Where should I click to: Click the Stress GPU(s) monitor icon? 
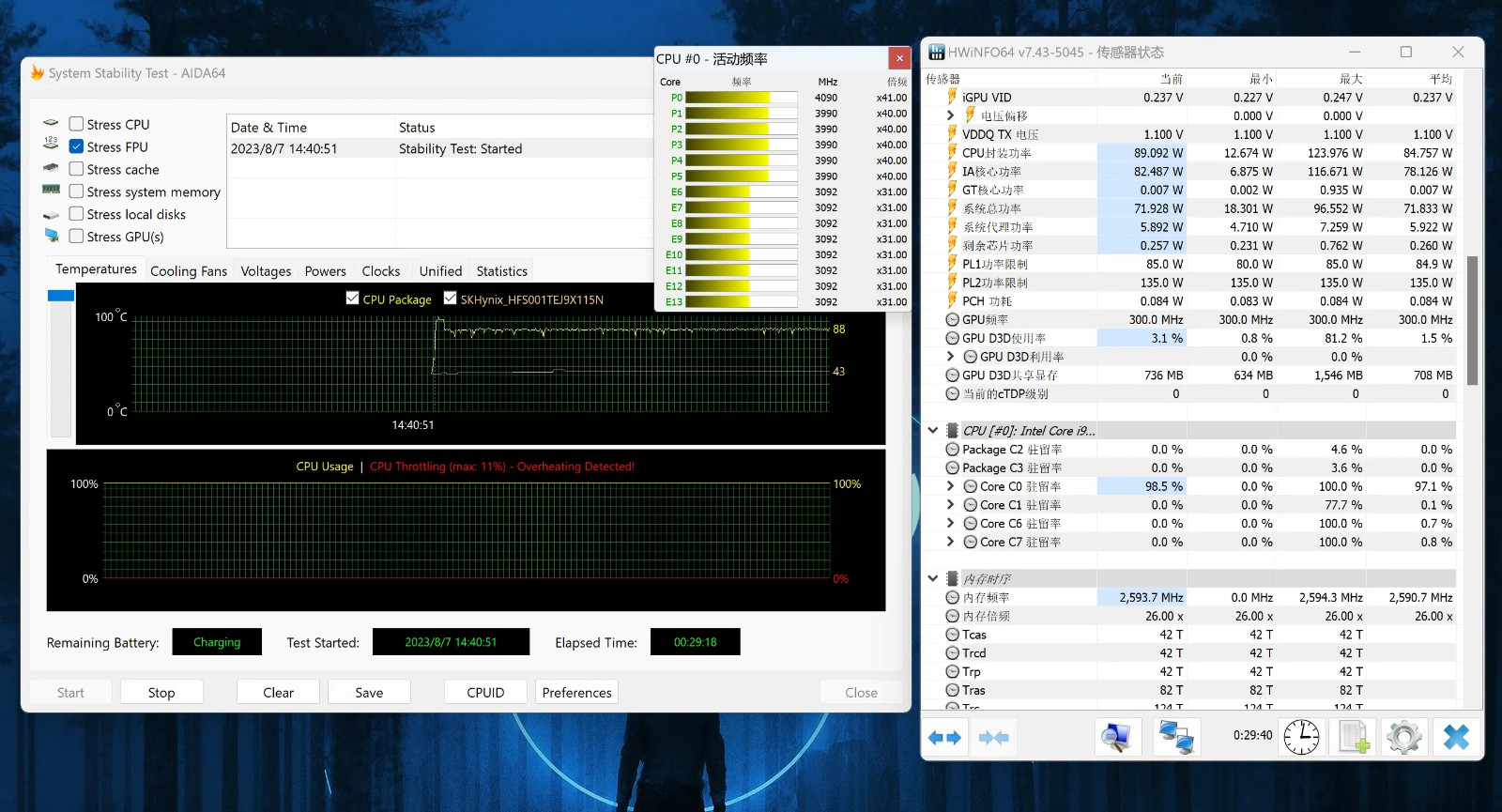tap(51, 236)
